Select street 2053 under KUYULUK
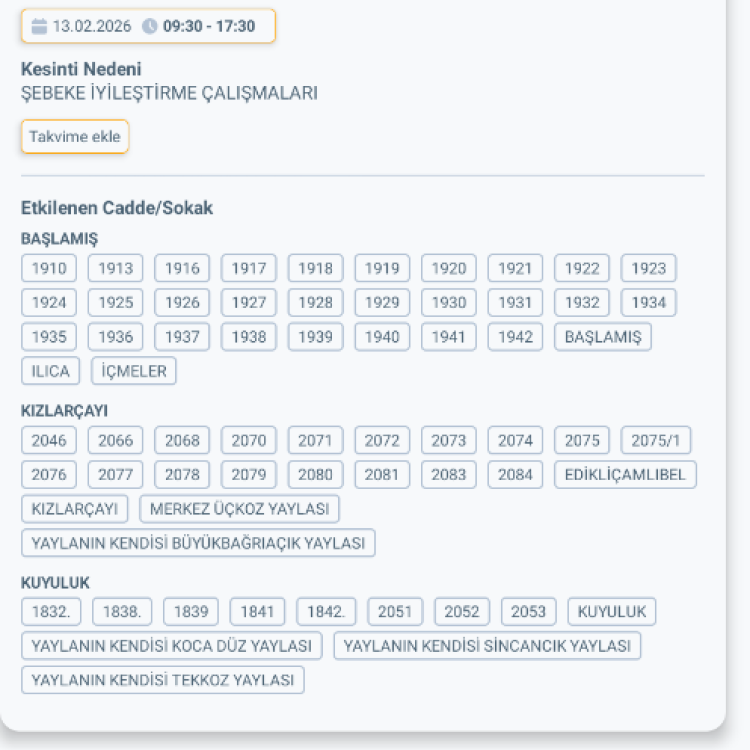 (x=528, y=612)
